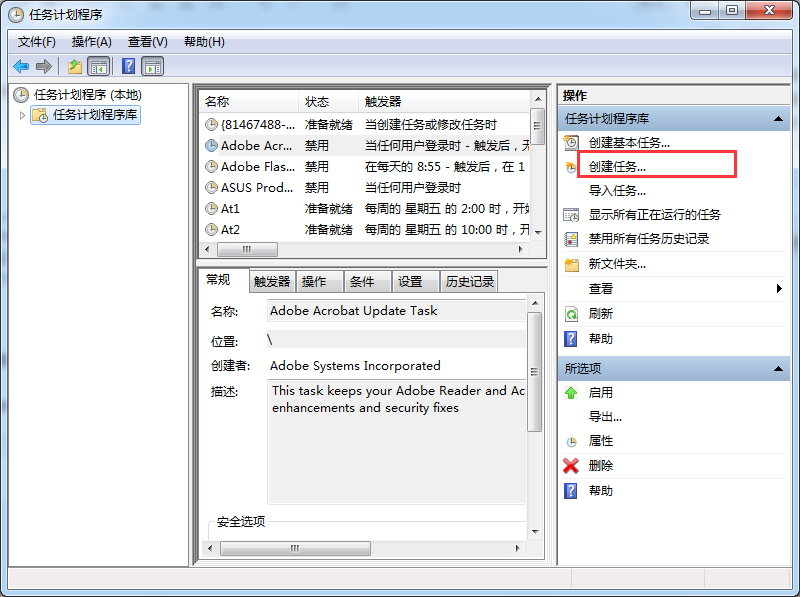The image size is (800, 597).
Task: Sort by the 名称 column header
Action: 248,102
